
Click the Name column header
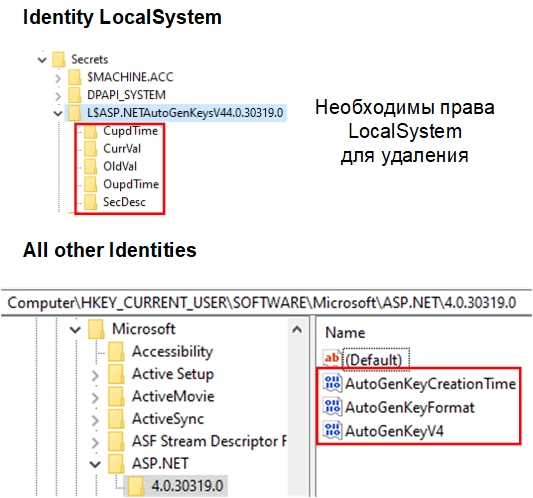345,333
